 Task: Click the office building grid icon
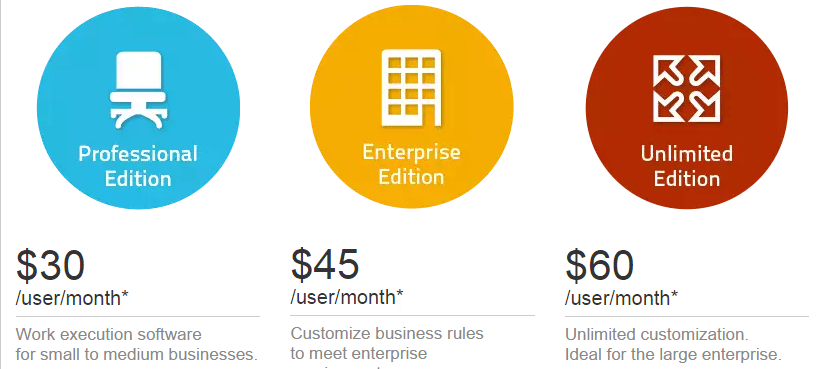(x=411, y=88)
